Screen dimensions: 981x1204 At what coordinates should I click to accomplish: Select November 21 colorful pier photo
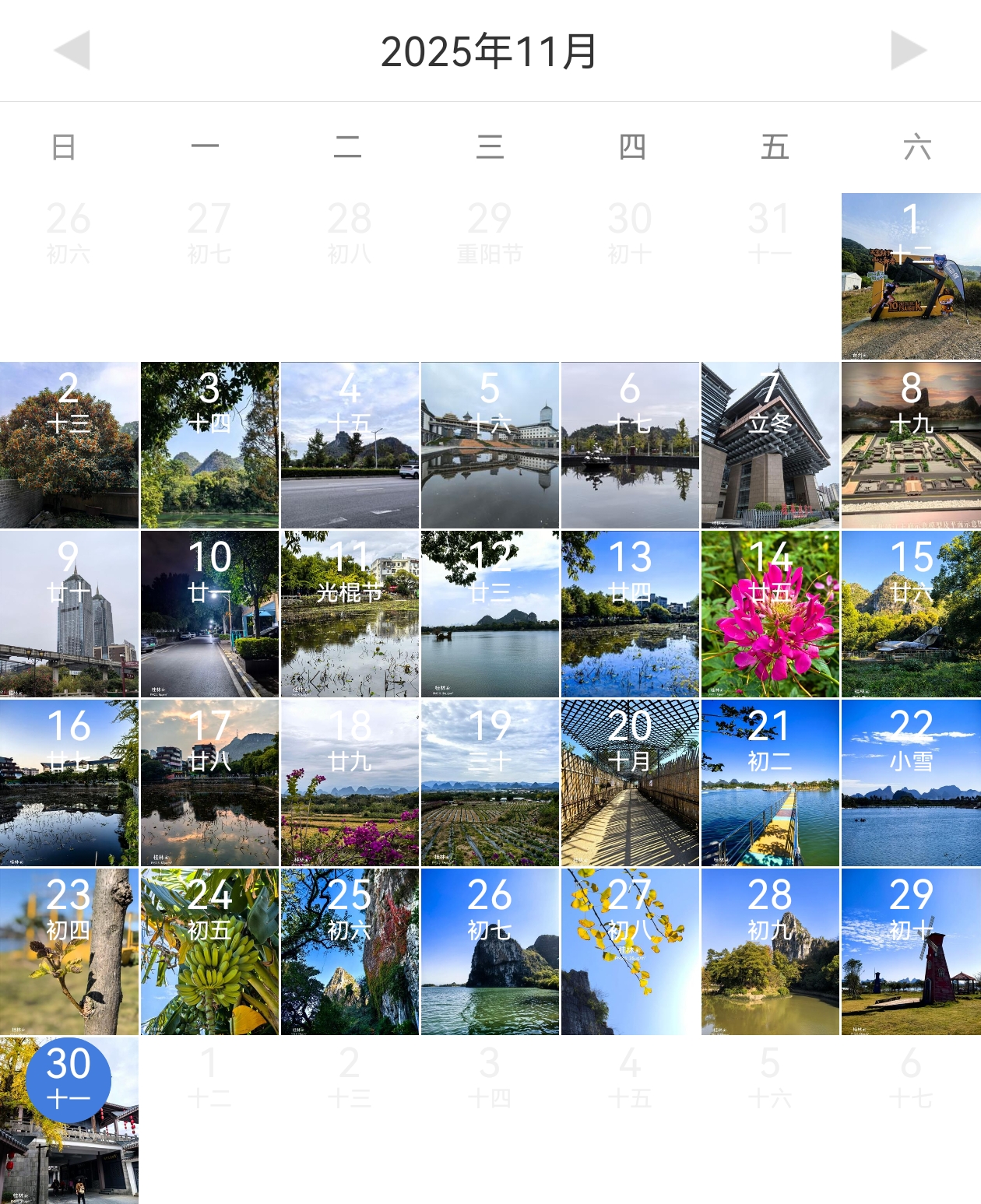click(x=770, y=783)
